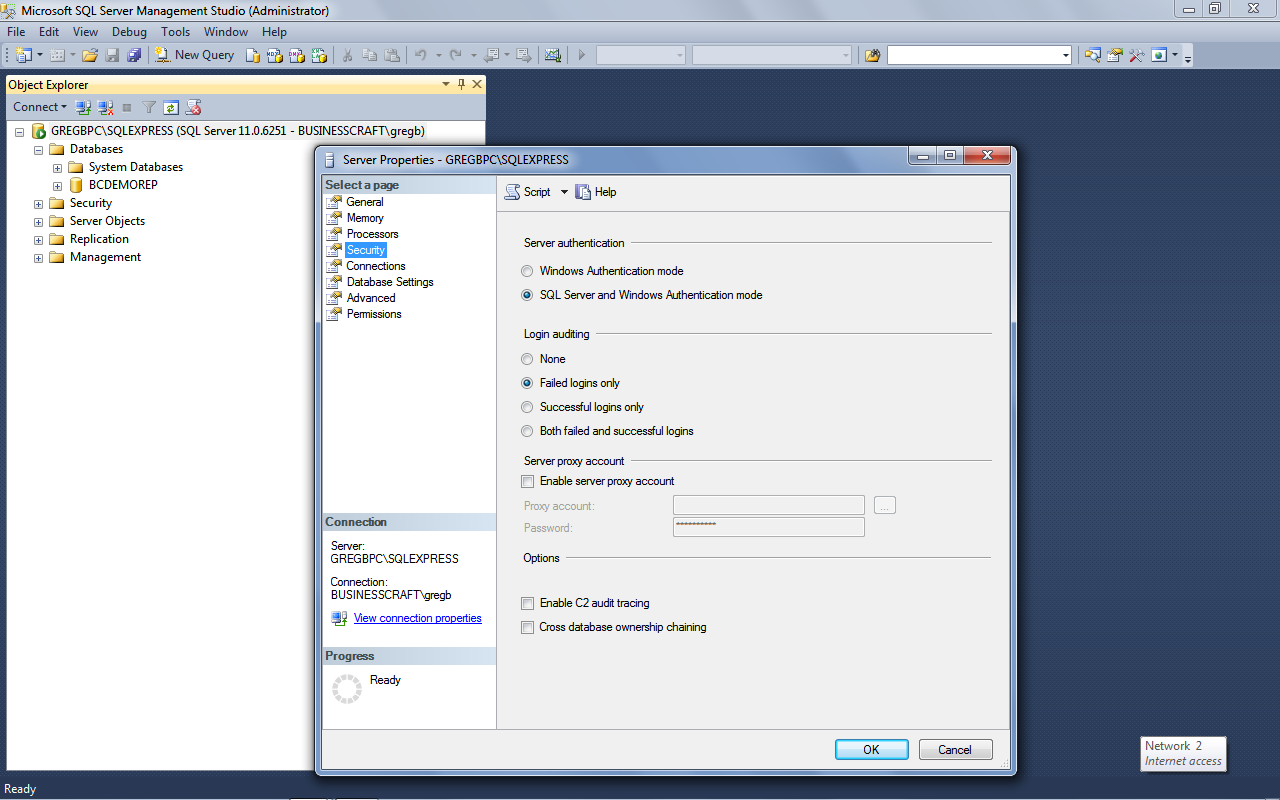Open the Debug menu
Screen dimensions: 1280x800
click(x=129, y=32)
